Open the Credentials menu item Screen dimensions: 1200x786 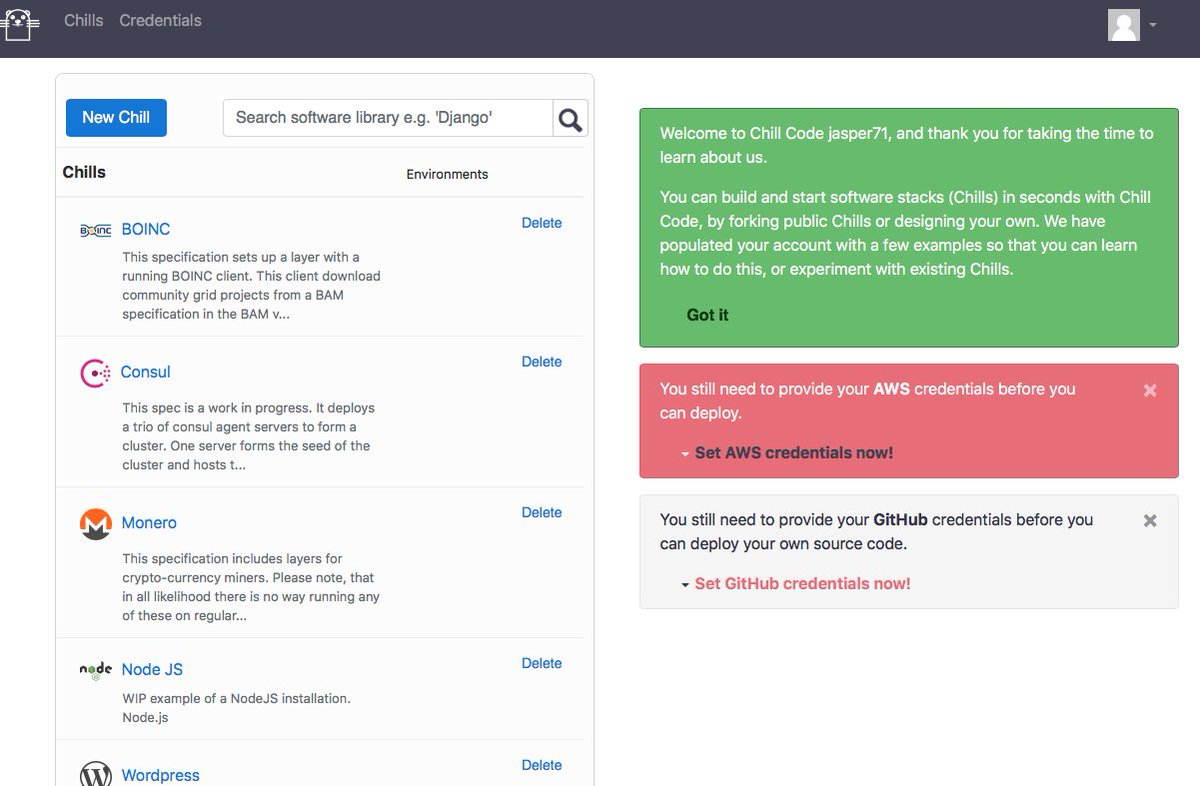[160, 20]
